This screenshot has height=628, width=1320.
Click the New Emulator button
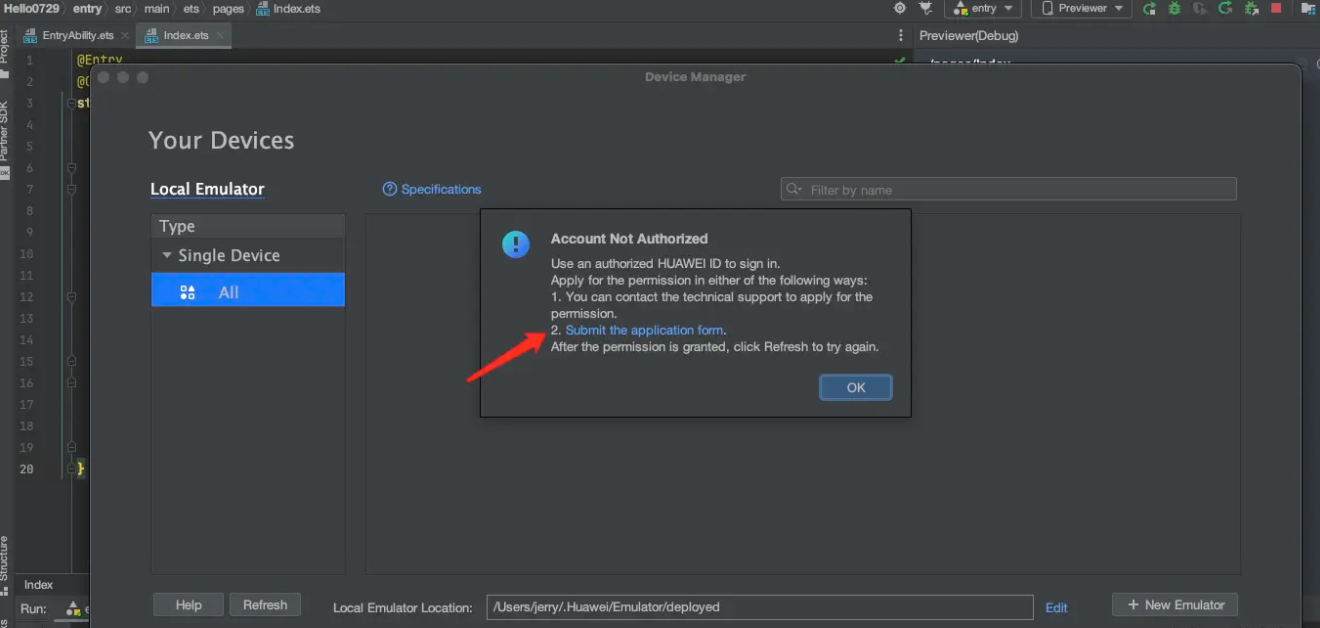click(x=1175, y=605)
